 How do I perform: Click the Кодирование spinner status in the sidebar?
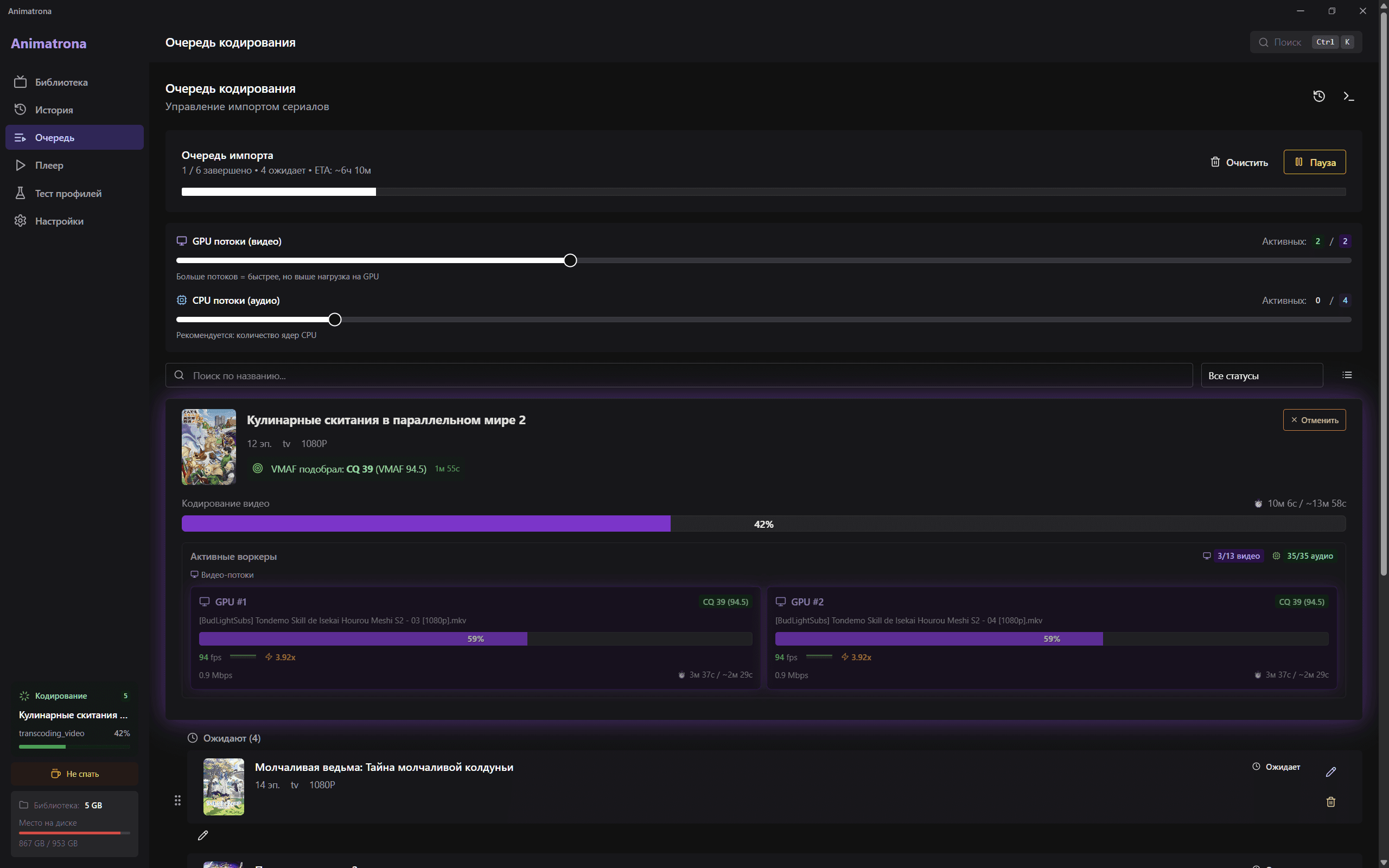pyautogui.click(x=61, y=696)
